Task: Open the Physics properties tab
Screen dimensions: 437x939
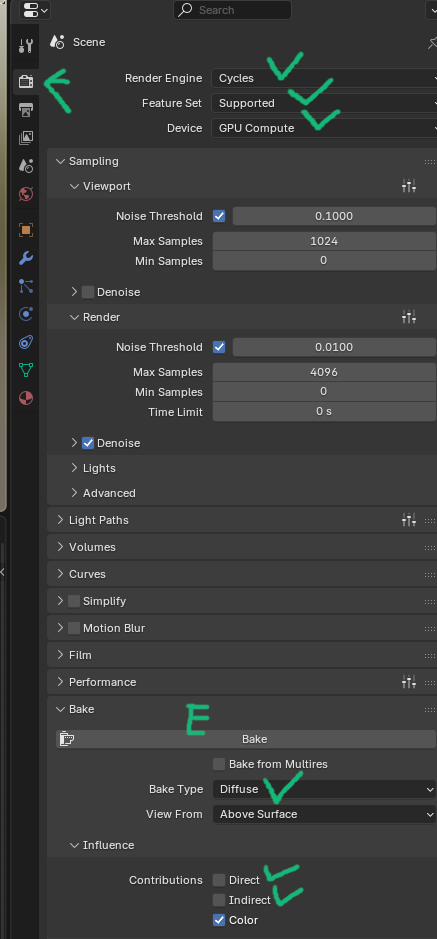Action: (x=26, y=314)
